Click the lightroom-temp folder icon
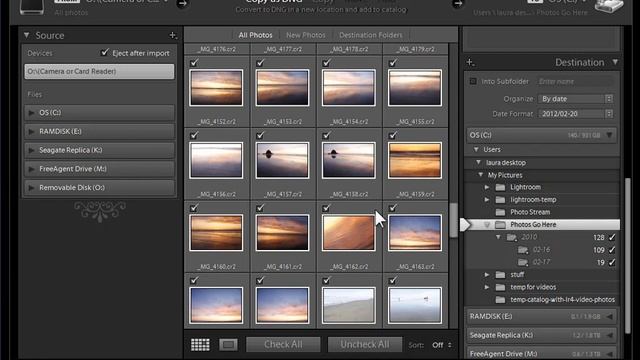Image resolution: width=640 pixels, height=360 pixels. (x=500, y=200)
